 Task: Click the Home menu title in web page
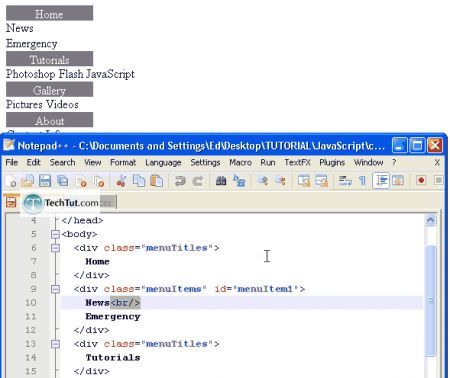tap(49, 13)
